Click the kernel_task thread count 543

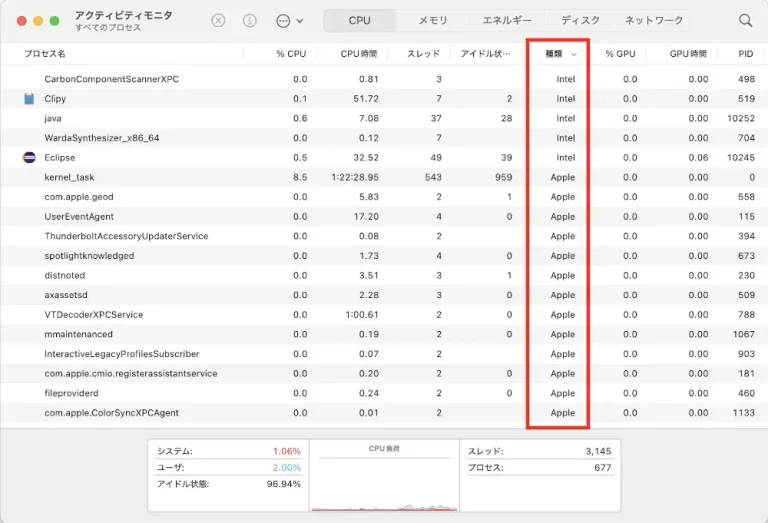pyautogui.click(x=433, y=177)
